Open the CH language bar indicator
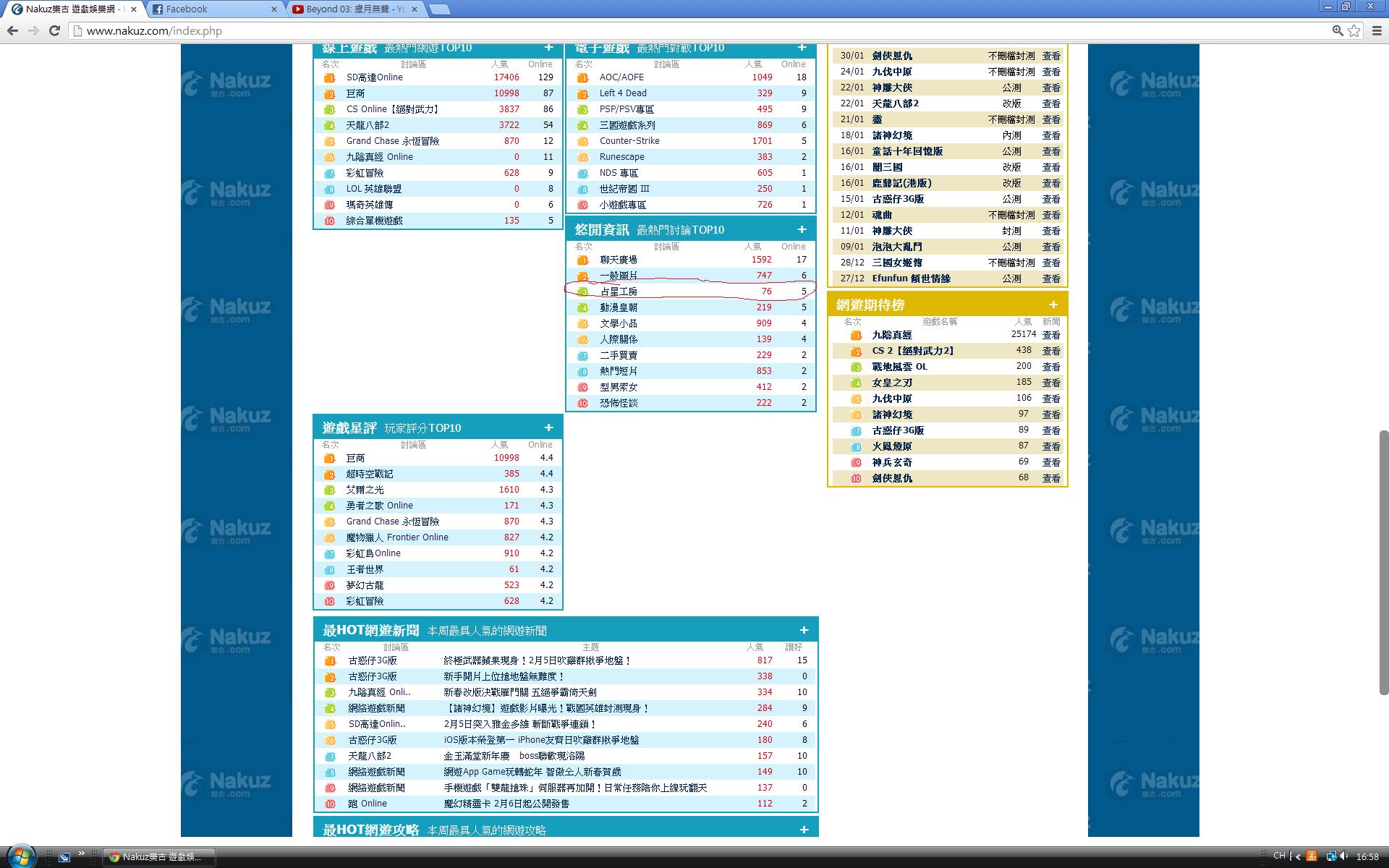This screenshot has height=868, width=1389. 1279,856
